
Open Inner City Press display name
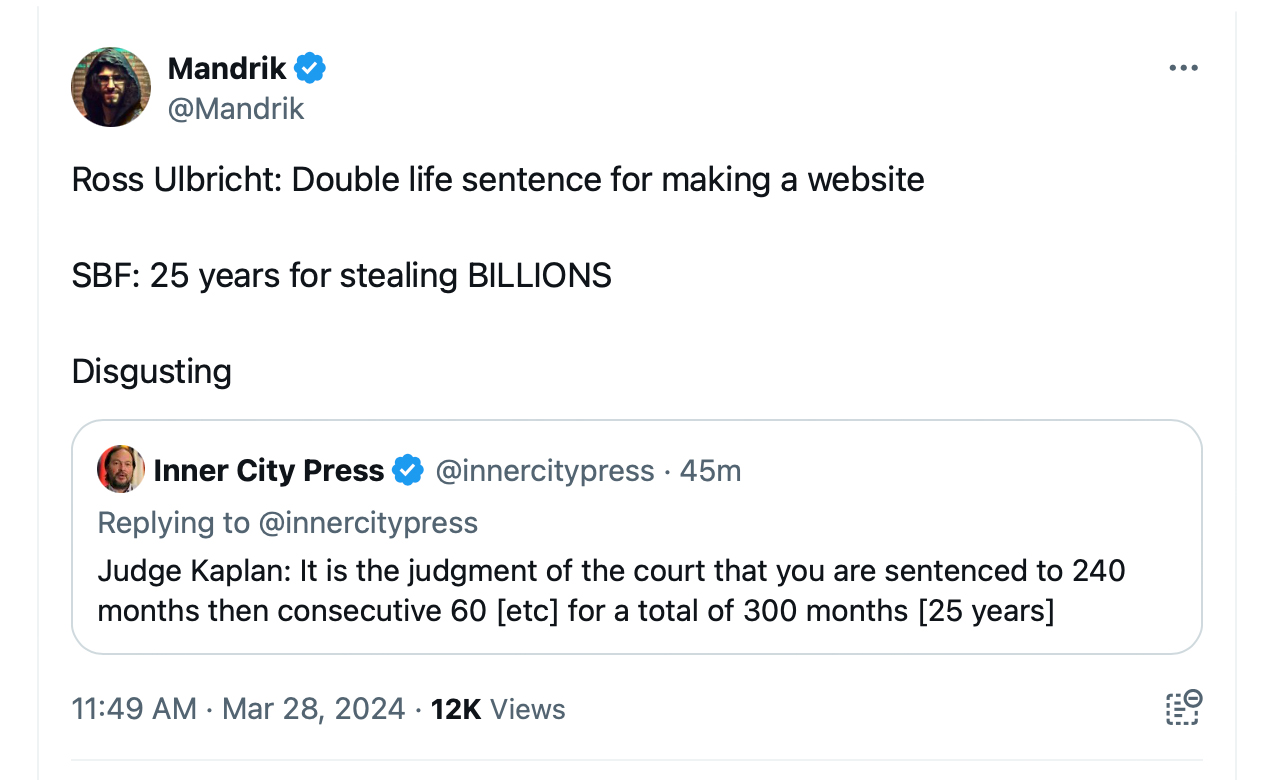269,470
